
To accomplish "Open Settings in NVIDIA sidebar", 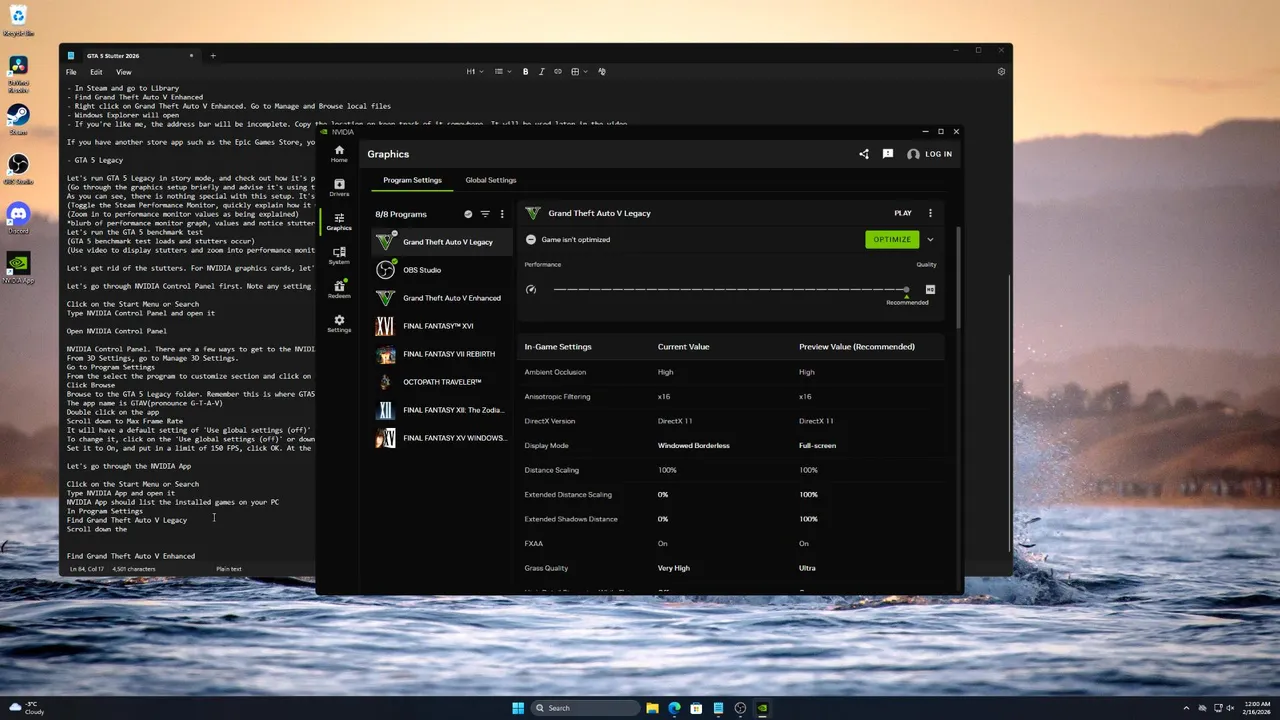I will click(339, 323).
